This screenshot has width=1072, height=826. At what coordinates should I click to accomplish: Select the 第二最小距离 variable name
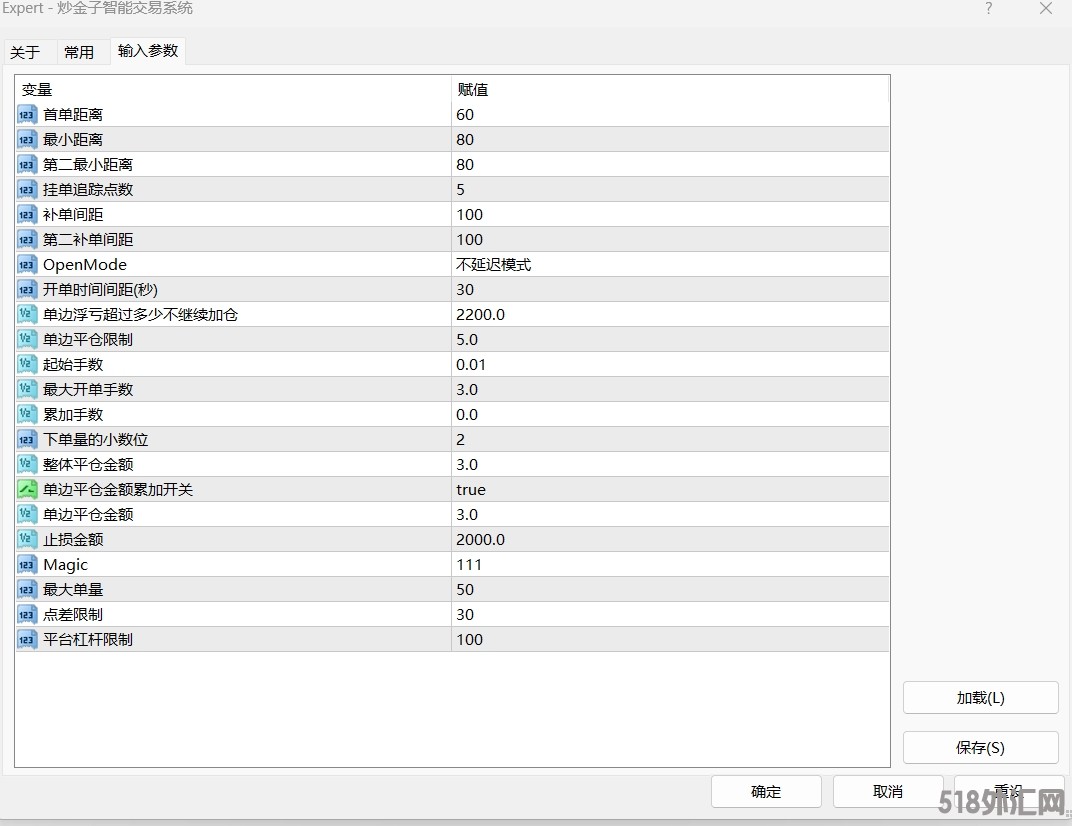pyautogui.click(x=88, y=165)
